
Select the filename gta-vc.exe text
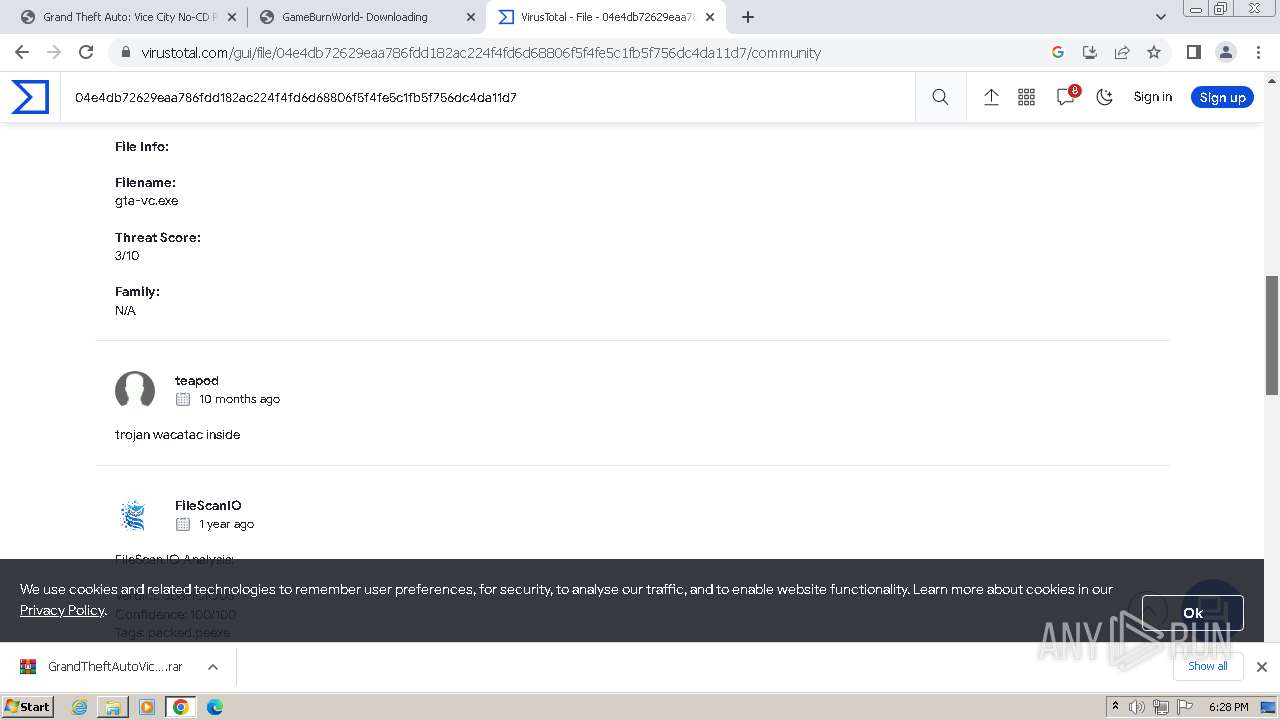(x=147, y=200)
